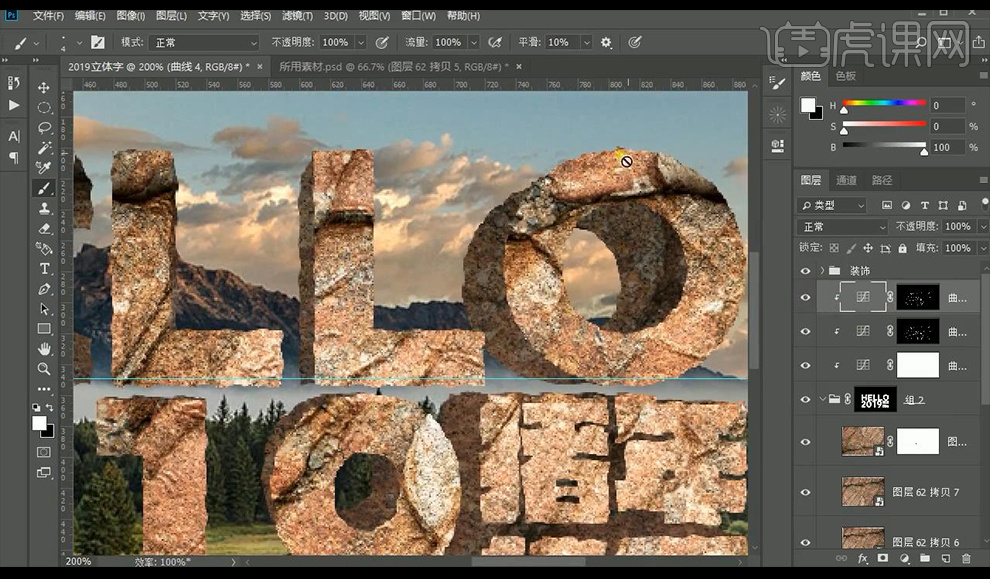Choose the Hand tool
This screenshot has width=990, height=579.
pyautogui.click(x=44, y=349)
